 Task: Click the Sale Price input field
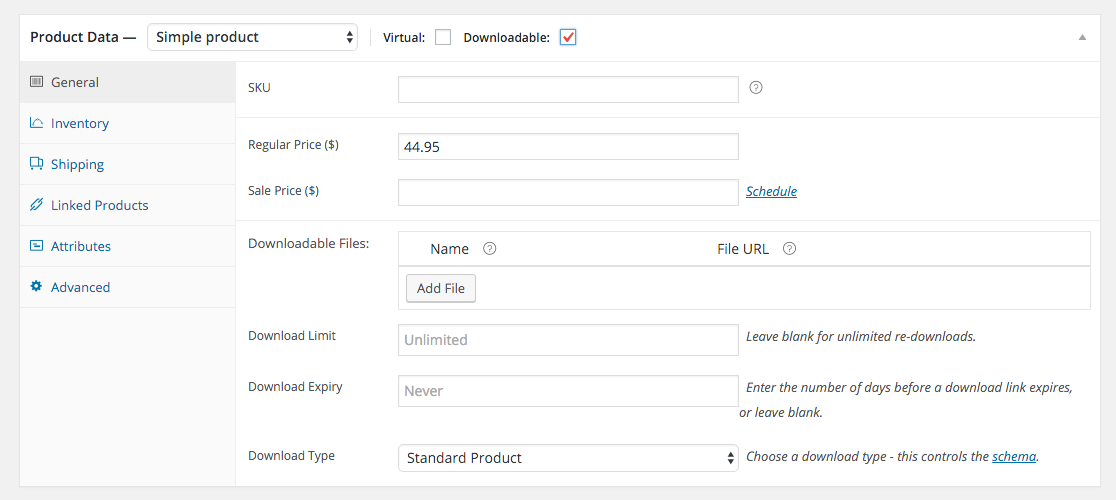[x=568, y=192]
